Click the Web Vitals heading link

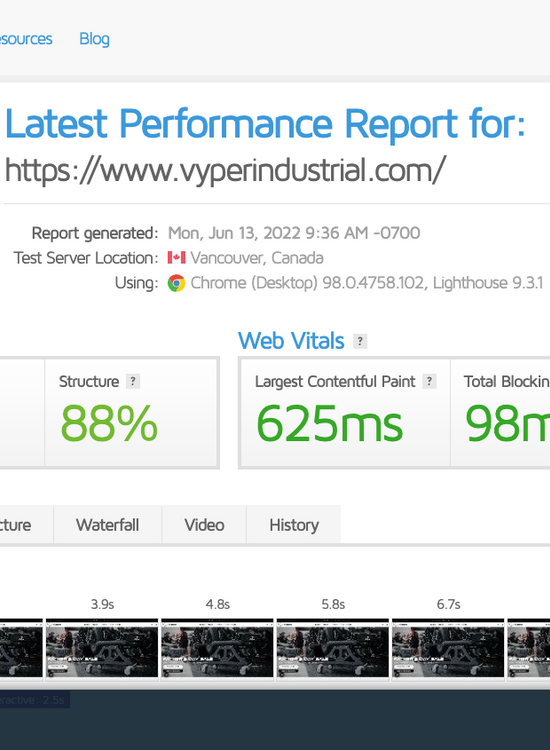pyautogui.click(x=291, y=341)
